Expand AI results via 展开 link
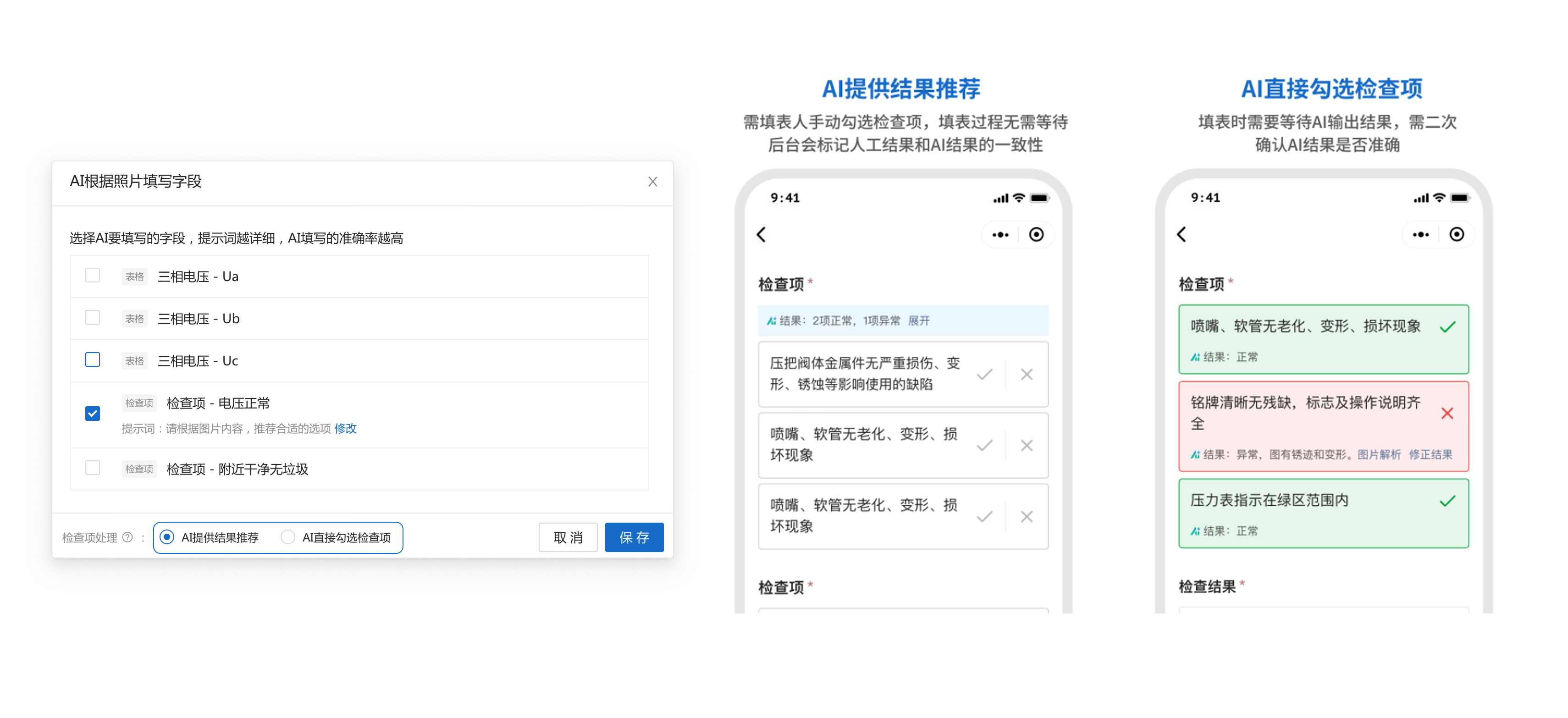Screen dimensions: 1568x718 [x=918, y=321]
